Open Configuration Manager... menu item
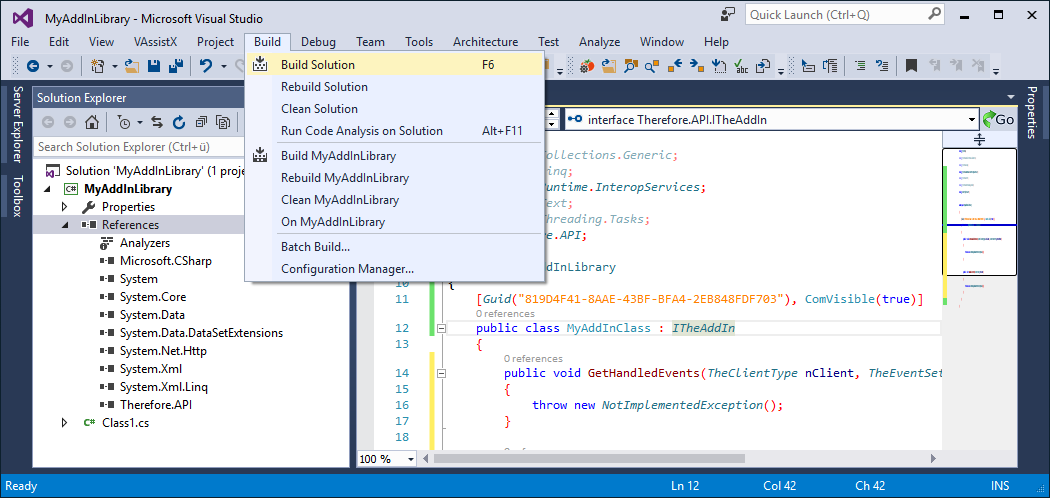1050x498 pixels. pyautogui.click(x=394, y=269)
